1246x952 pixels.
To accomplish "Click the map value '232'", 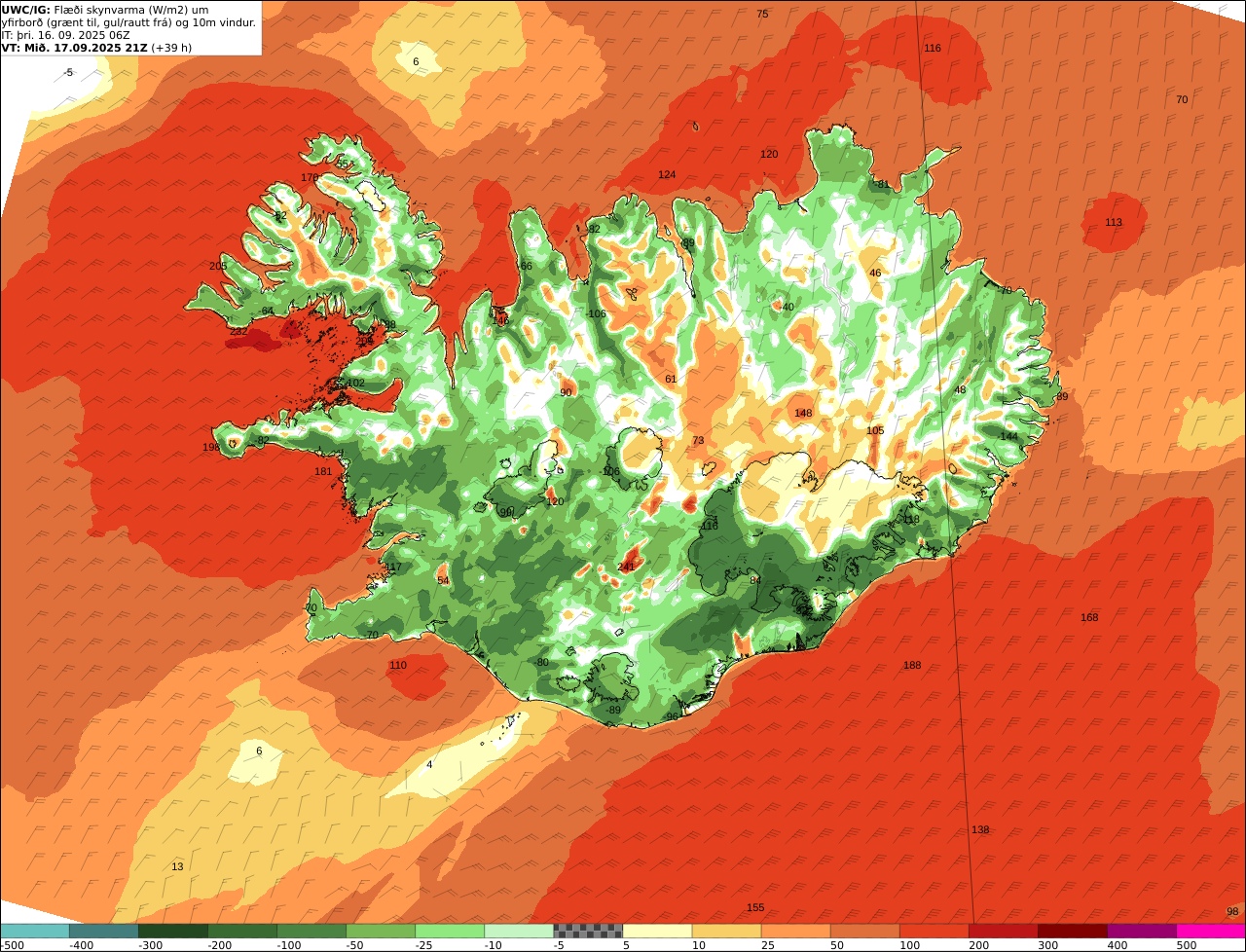I will (239, 331).
